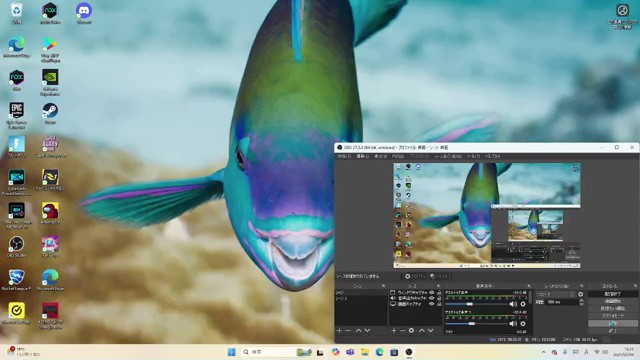Viewport: 640px width, 360px height.
Task: Open the fade transition type dropdown
Action: tap(556, 294)
